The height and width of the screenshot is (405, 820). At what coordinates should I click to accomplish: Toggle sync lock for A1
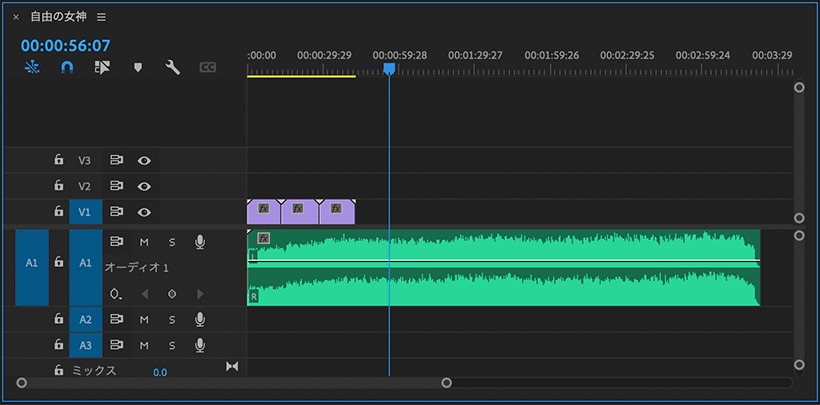pos(116,242)
